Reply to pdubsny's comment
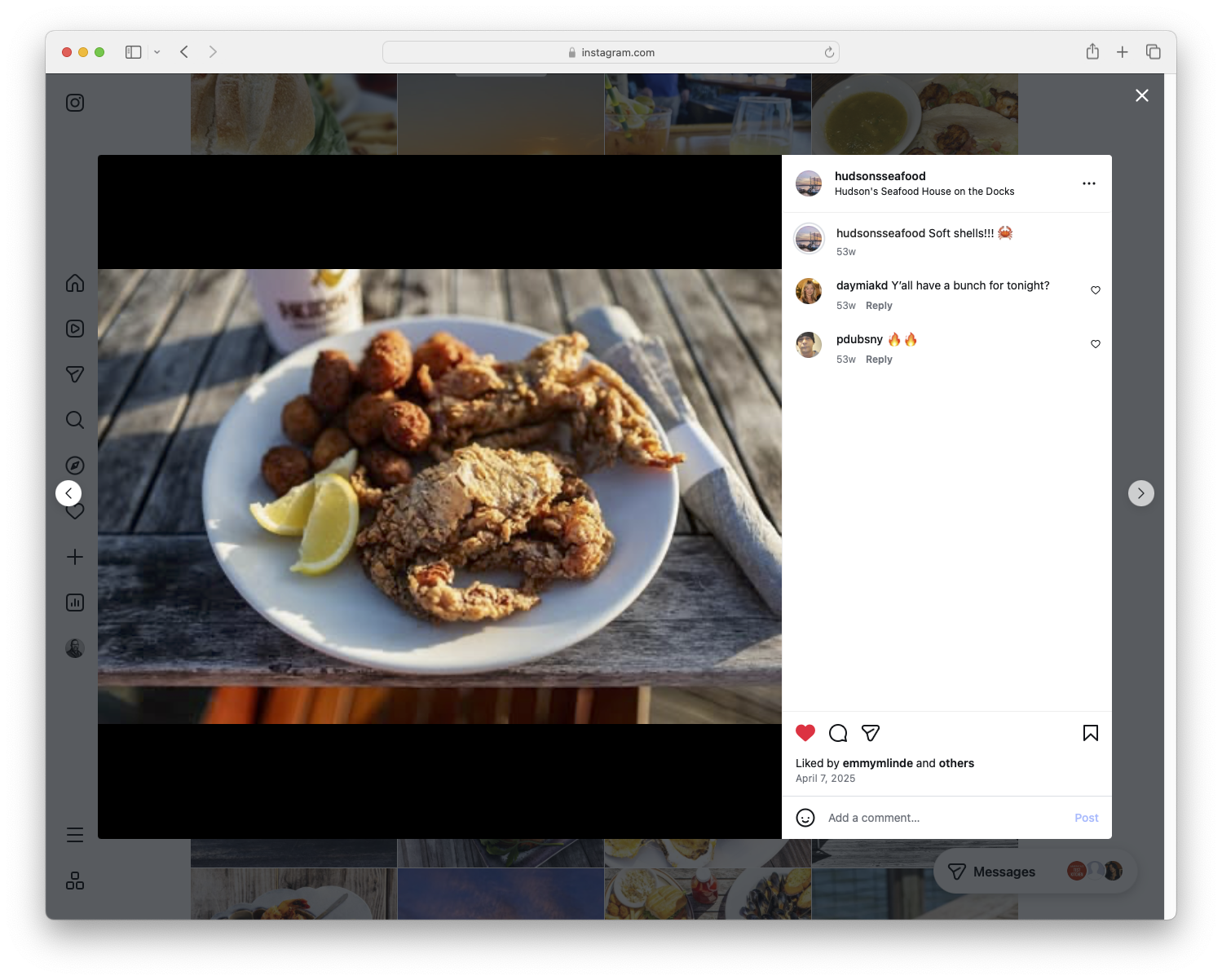This screenshot has width=1222, height=980. pyautogui.click(x=879, y=359)
